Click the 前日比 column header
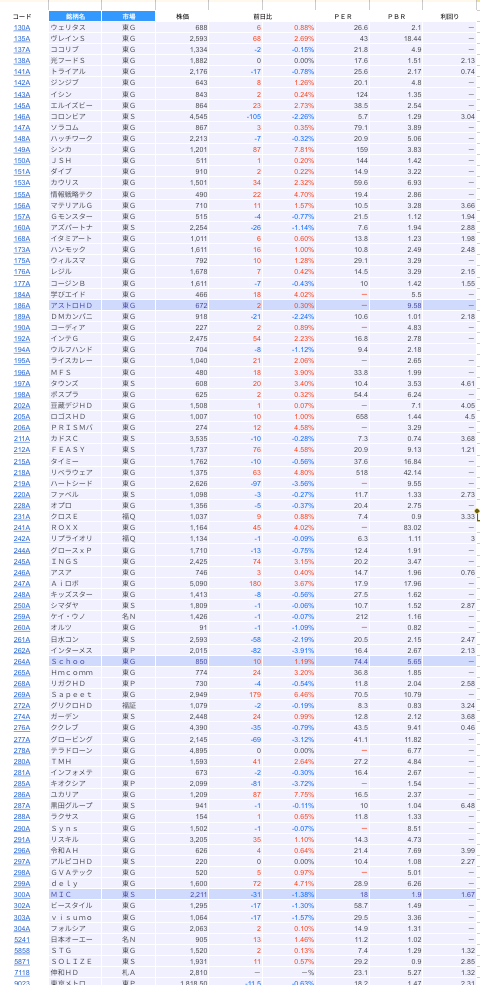Image resolution: width=480 pixels, height=985 pixels. click(x=262, y=16)
